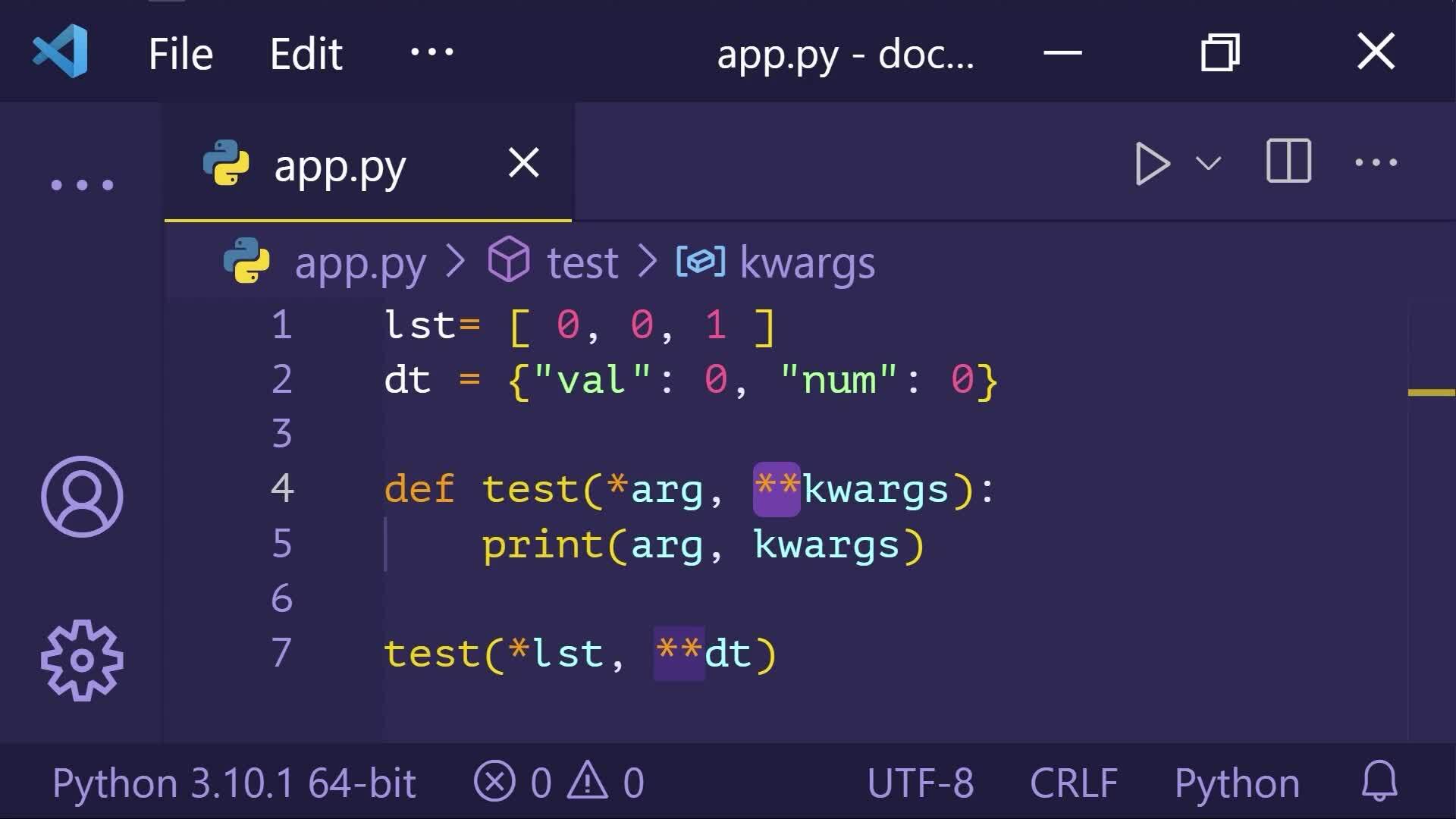The width and height of the screenshot is (1456, 819).
Task: Open editor More Actions ellipsis
Action: pyautogui.click(x=1376, y=162)
